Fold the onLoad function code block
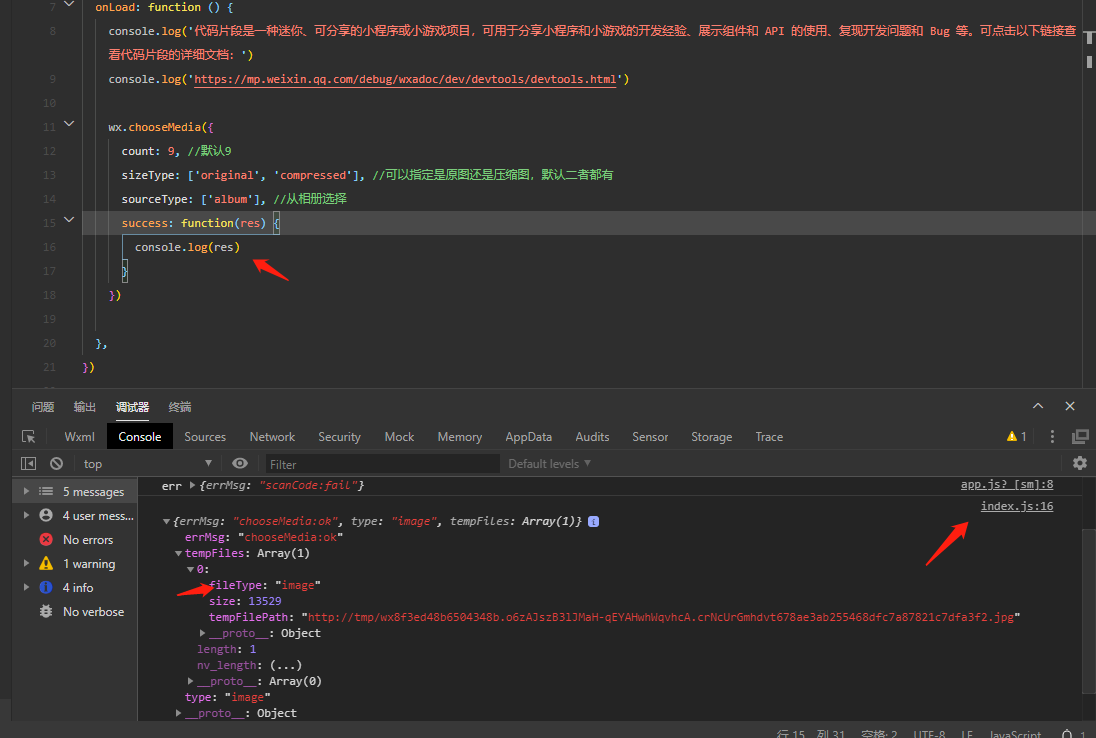The image size is (1096, 738). [68, 5]
